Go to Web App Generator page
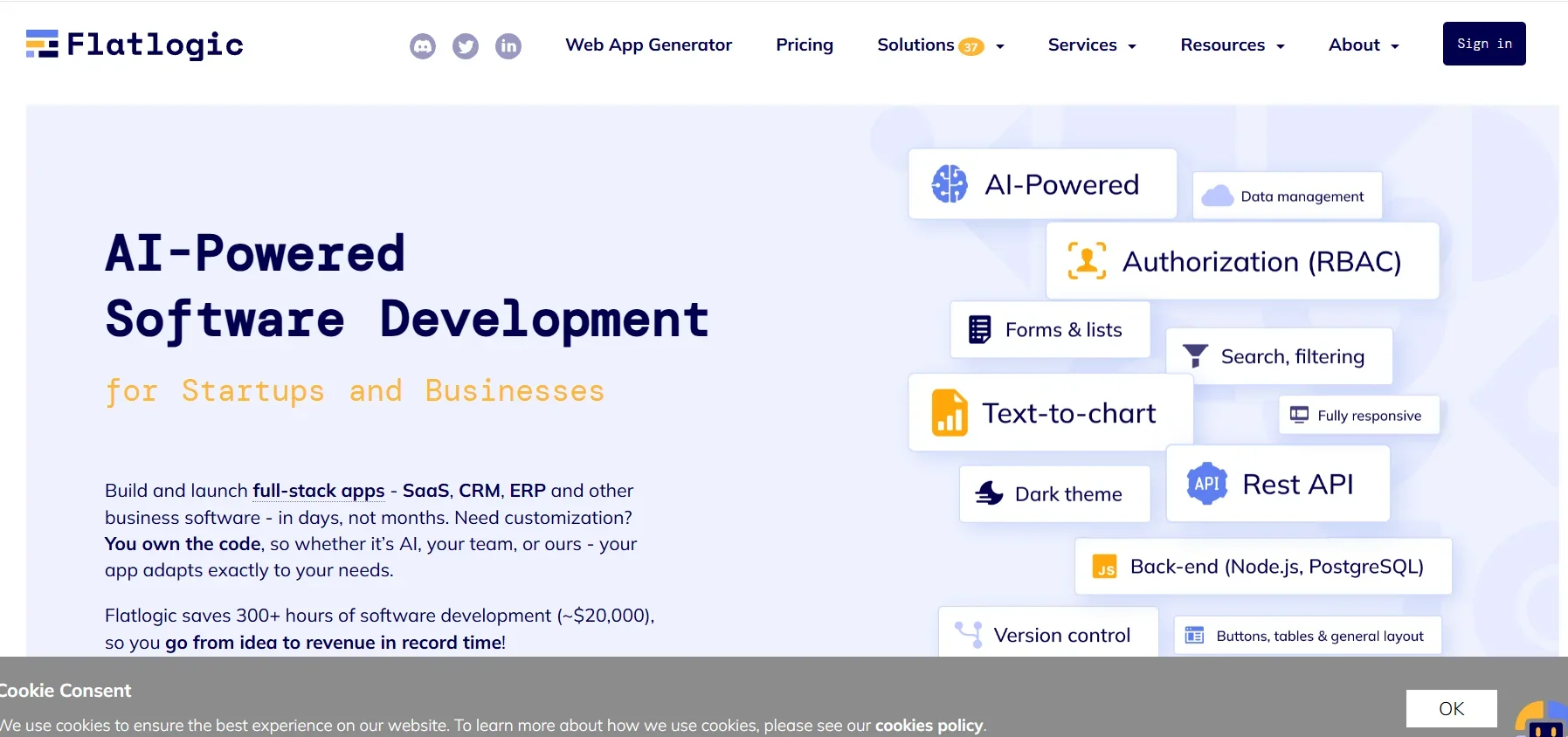Screen dimensions: 1568x737 coord(648,45)
